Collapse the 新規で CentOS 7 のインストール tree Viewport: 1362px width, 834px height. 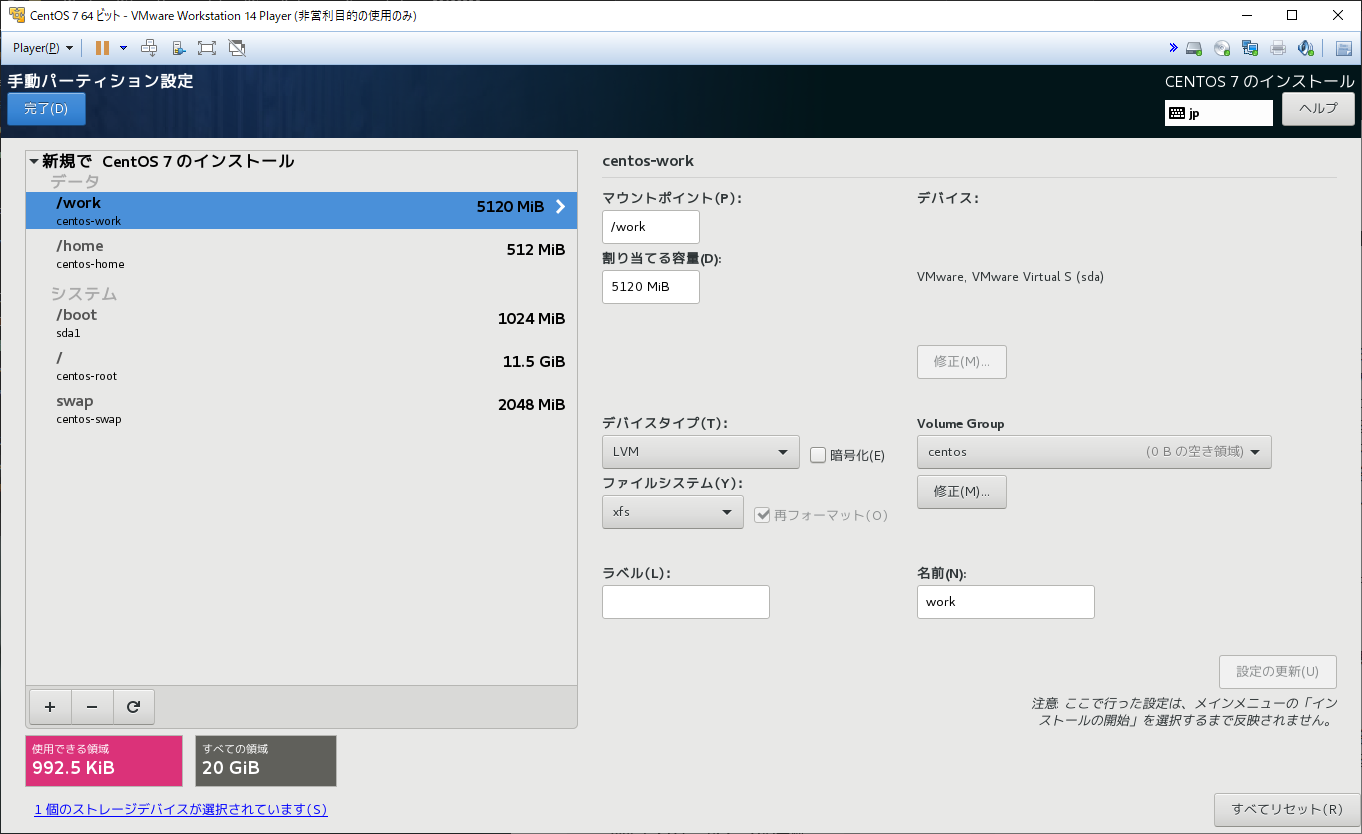[34, 161]
